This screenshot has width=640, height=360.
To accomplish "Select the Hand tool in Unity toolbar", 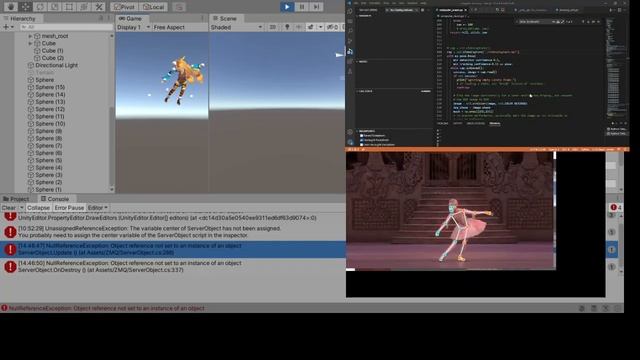I will pos(11,7).
